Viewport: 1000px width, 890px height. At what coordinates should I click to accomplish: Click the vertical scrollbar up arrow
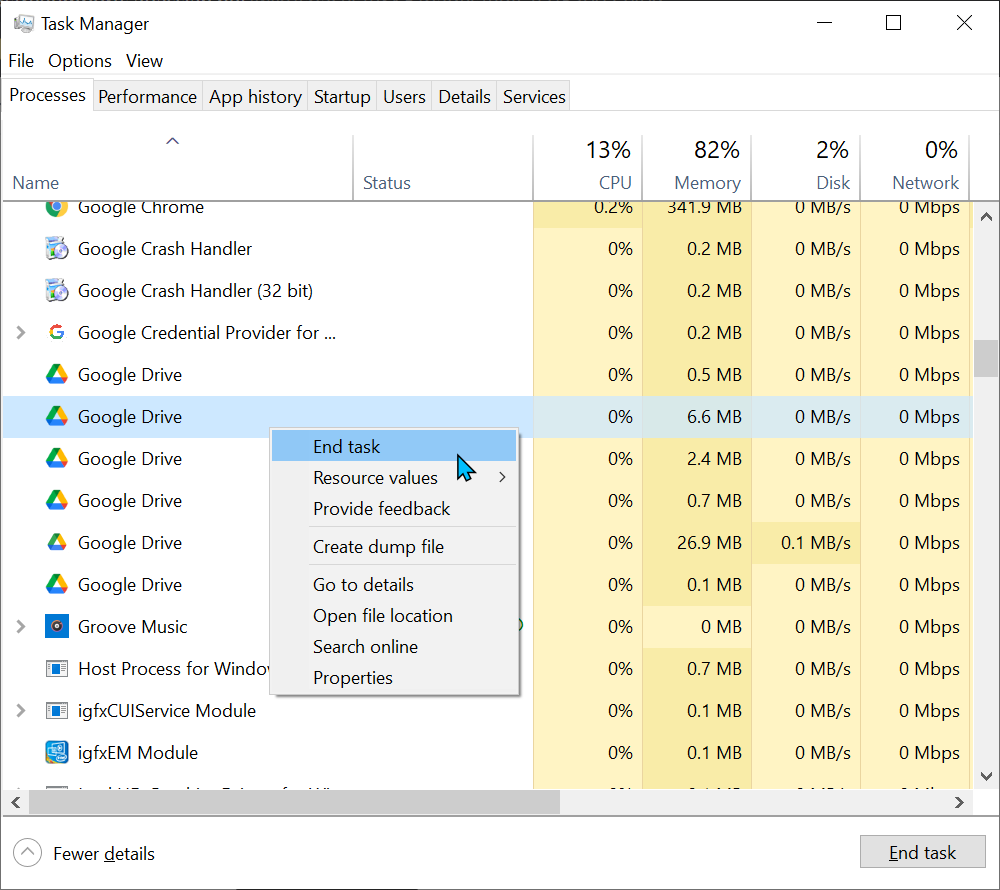tap(986, 217)
